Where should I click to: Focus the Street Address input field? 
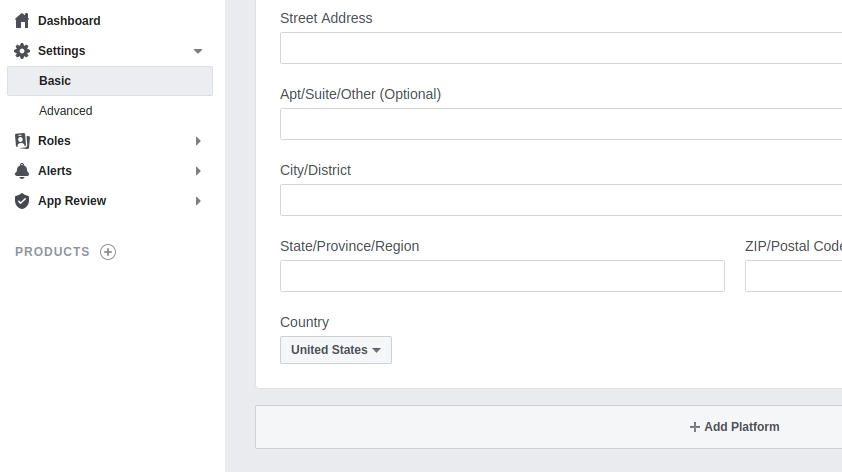pos(560,48)
